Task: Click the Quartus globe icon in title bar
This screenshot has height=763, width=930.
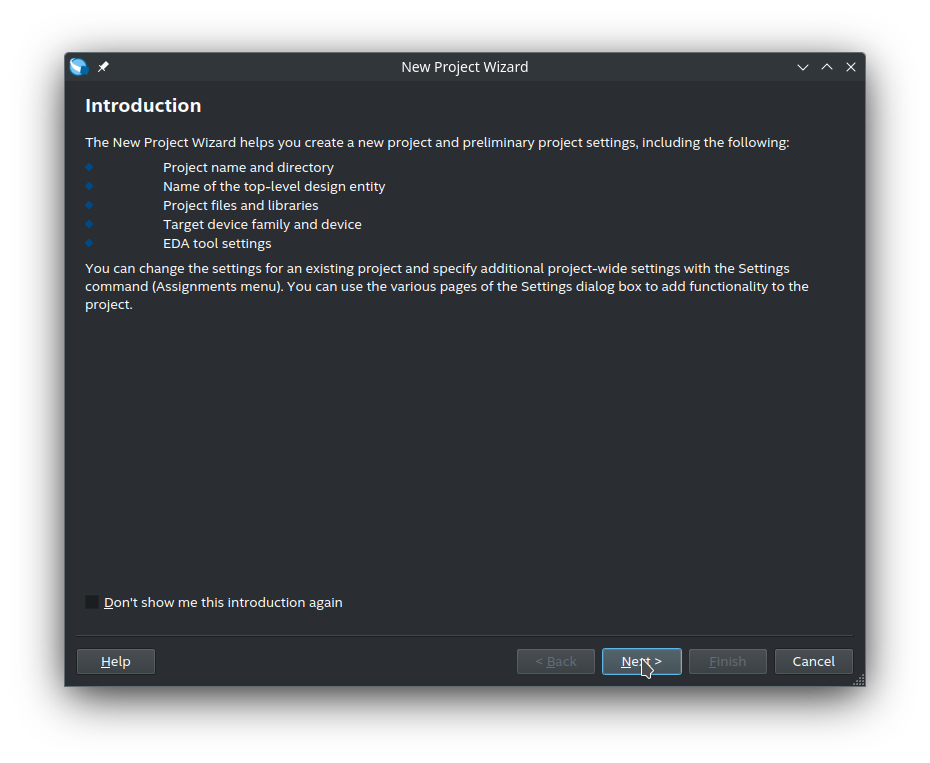Action: coord(79,67)
